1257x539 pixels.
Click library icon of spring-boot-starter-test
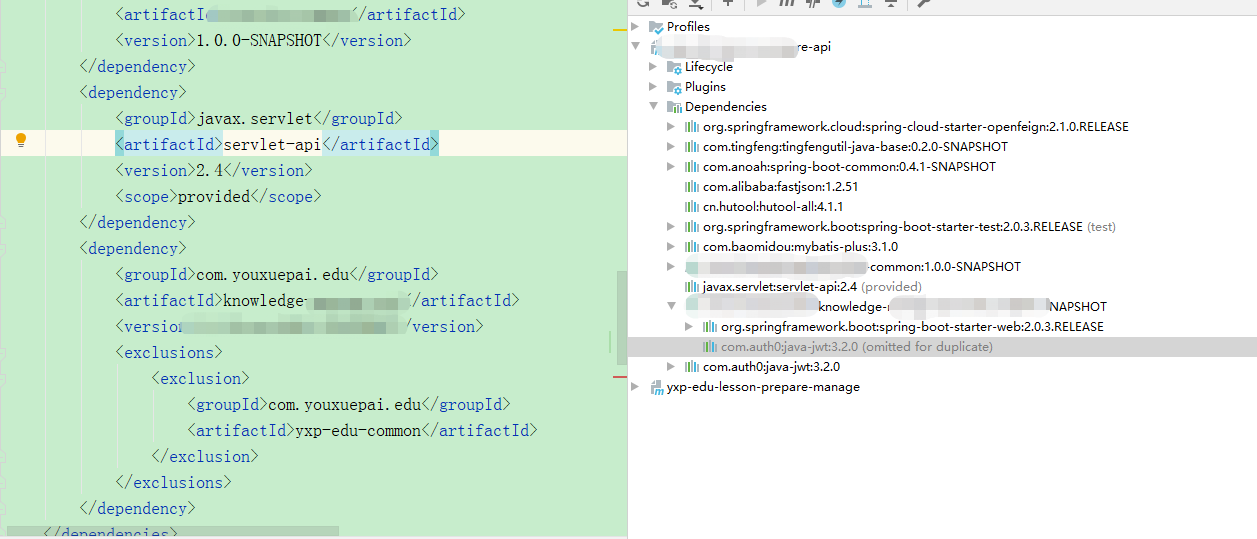click(x=692, y=227)
